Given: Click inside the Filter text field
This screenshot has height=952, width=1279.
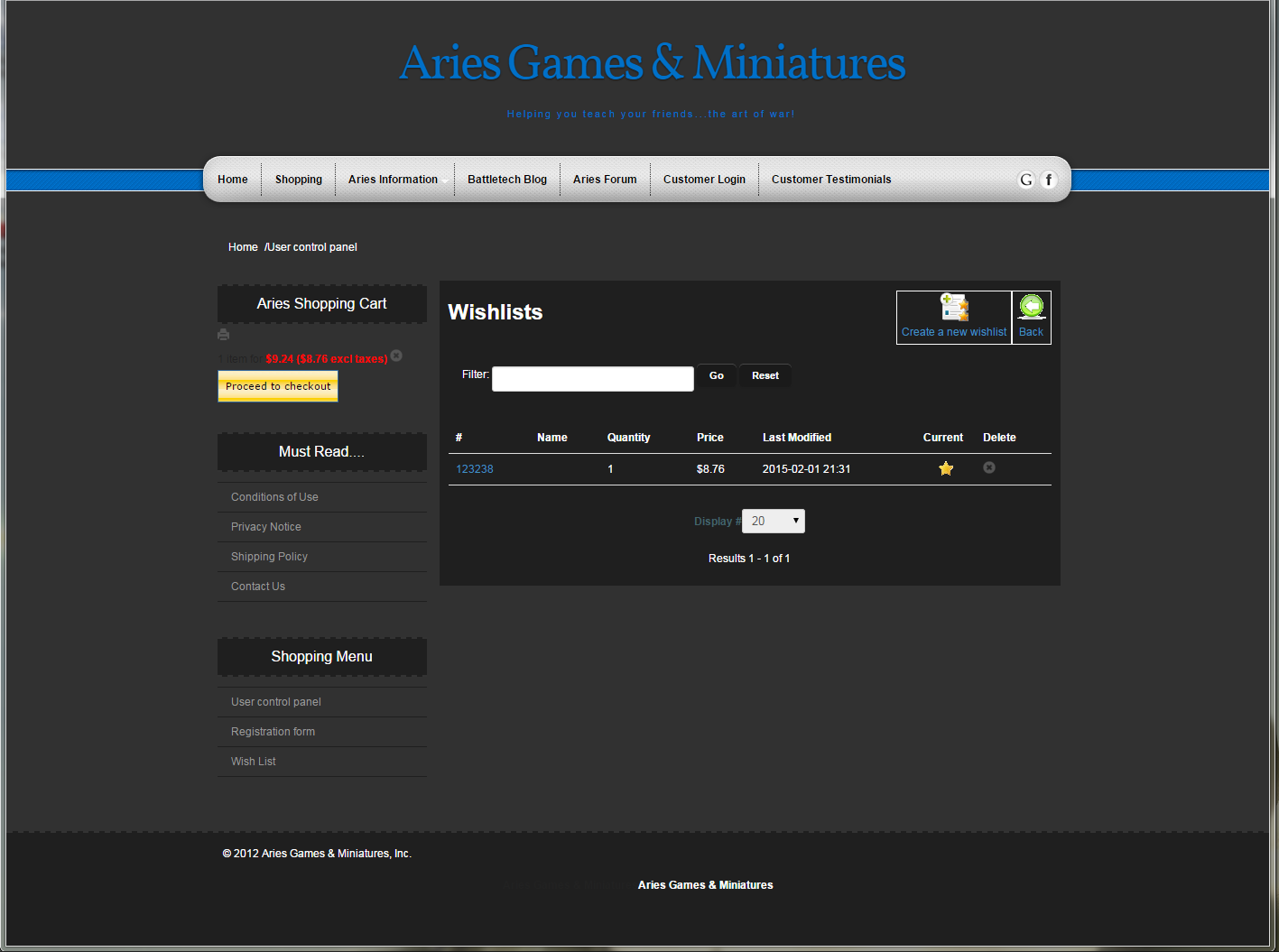Looking at the screenshot, I should (593, 379).
